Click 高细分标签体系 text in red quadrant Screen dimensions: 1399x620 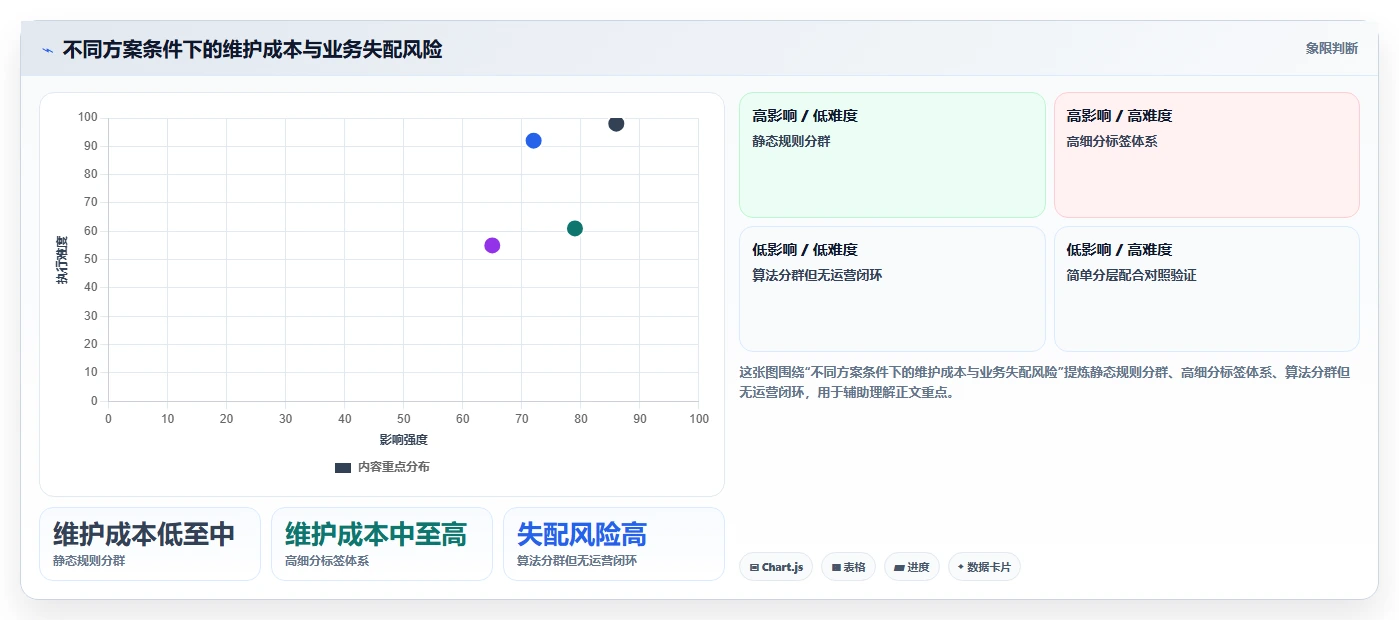pyautogui.click(x=1112, y=141)
